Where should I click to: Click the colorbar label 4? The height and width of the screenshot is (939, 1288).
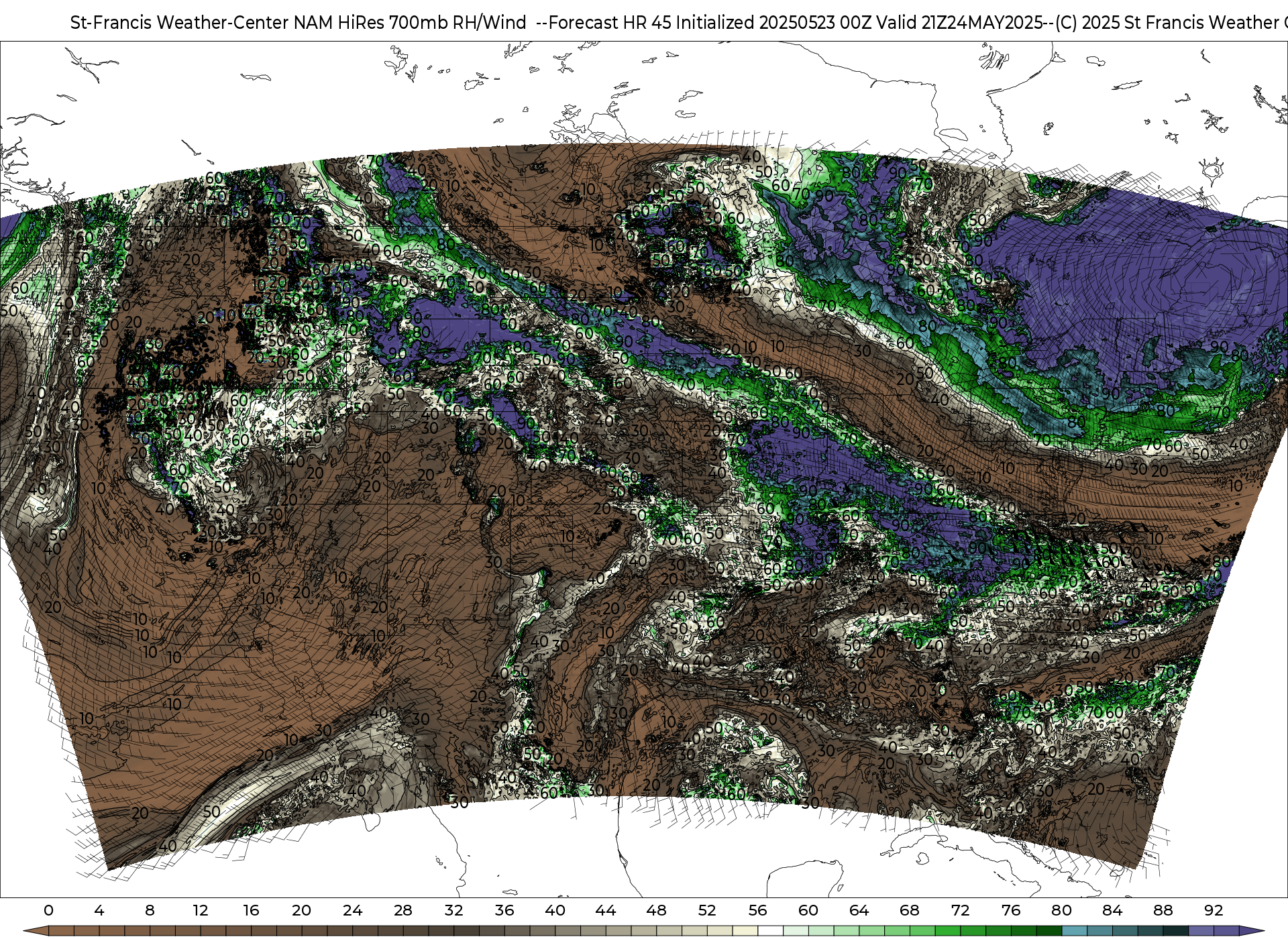click(x=99, y=910)
